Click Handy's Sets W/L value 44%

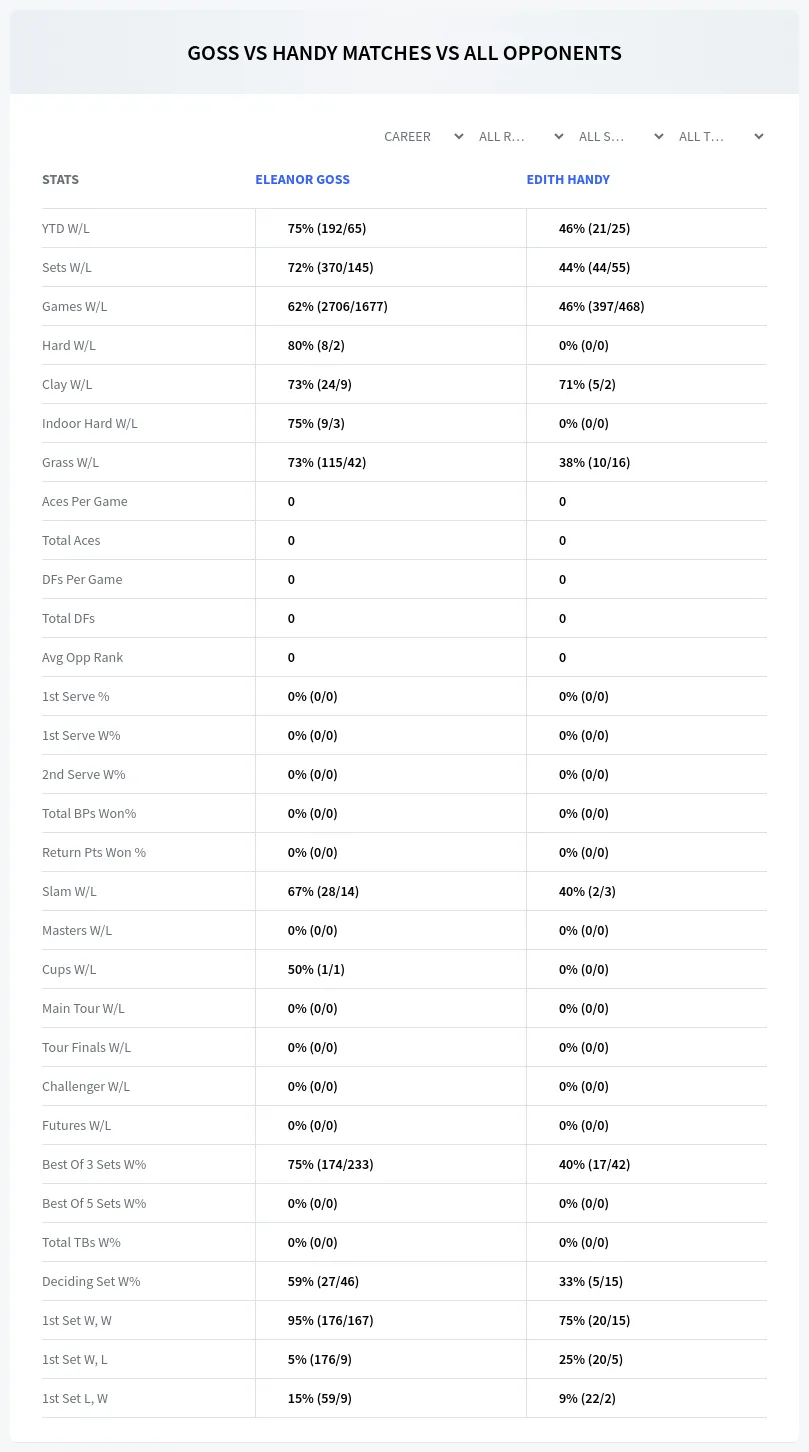(594, 267)
